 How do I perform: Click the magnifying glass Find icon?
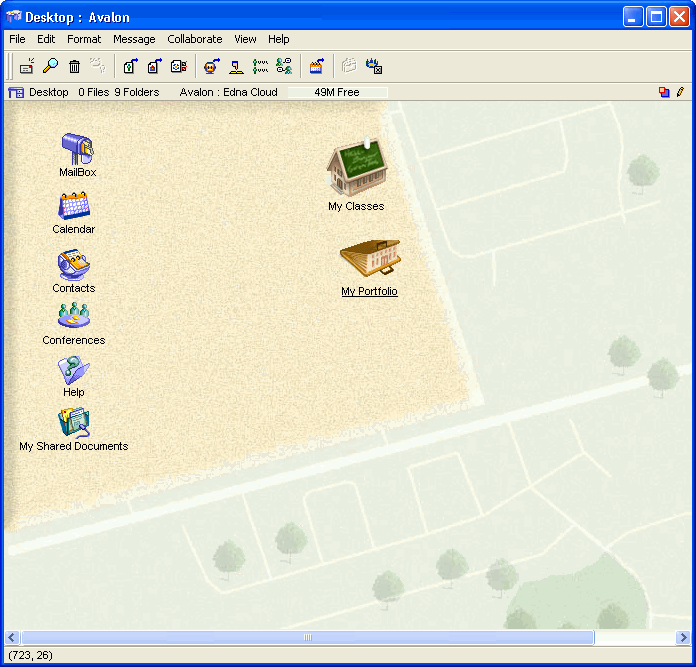50,66
